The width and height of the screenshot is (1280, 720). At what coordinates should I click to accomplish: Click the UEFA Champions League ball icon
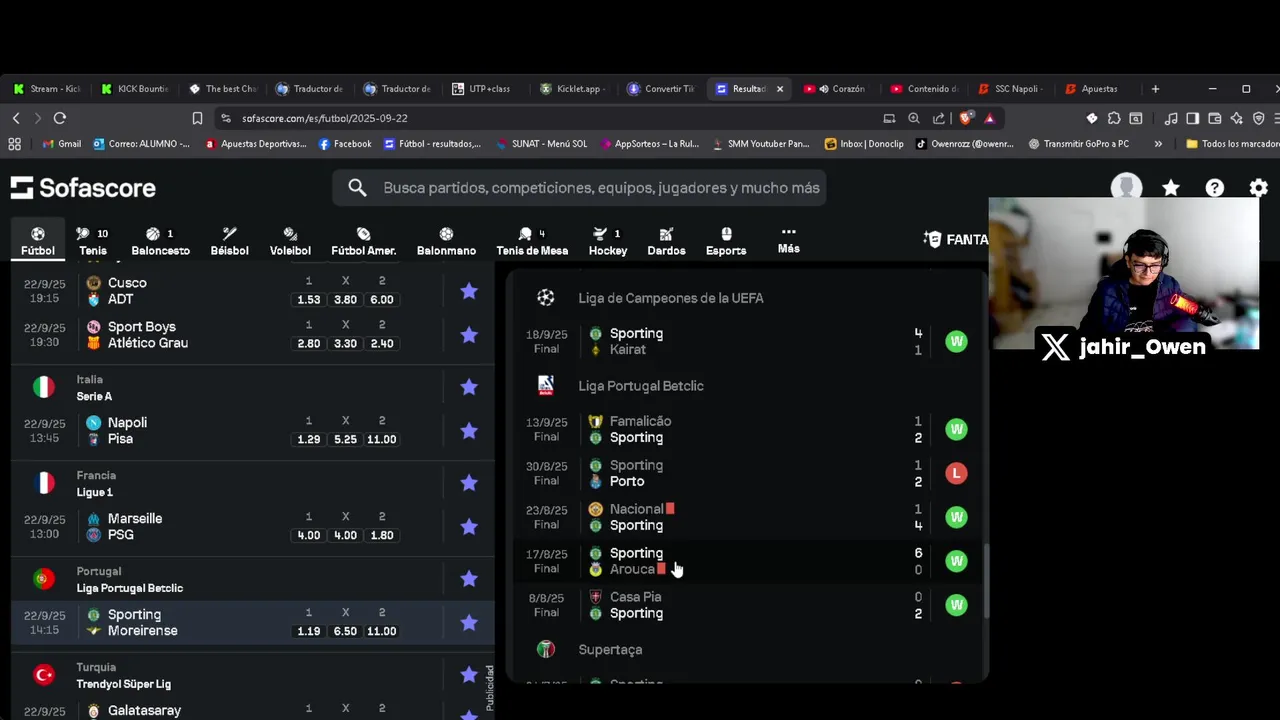point(545,297)
